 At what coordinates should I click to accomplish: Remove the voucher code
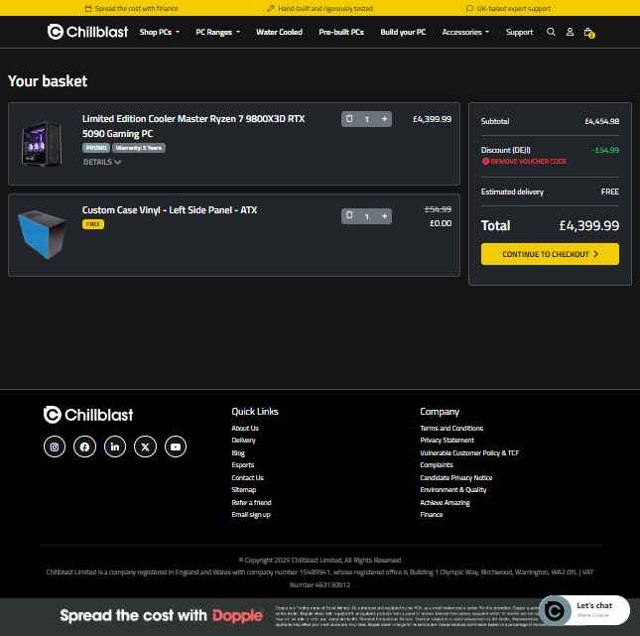click(524, 161)
